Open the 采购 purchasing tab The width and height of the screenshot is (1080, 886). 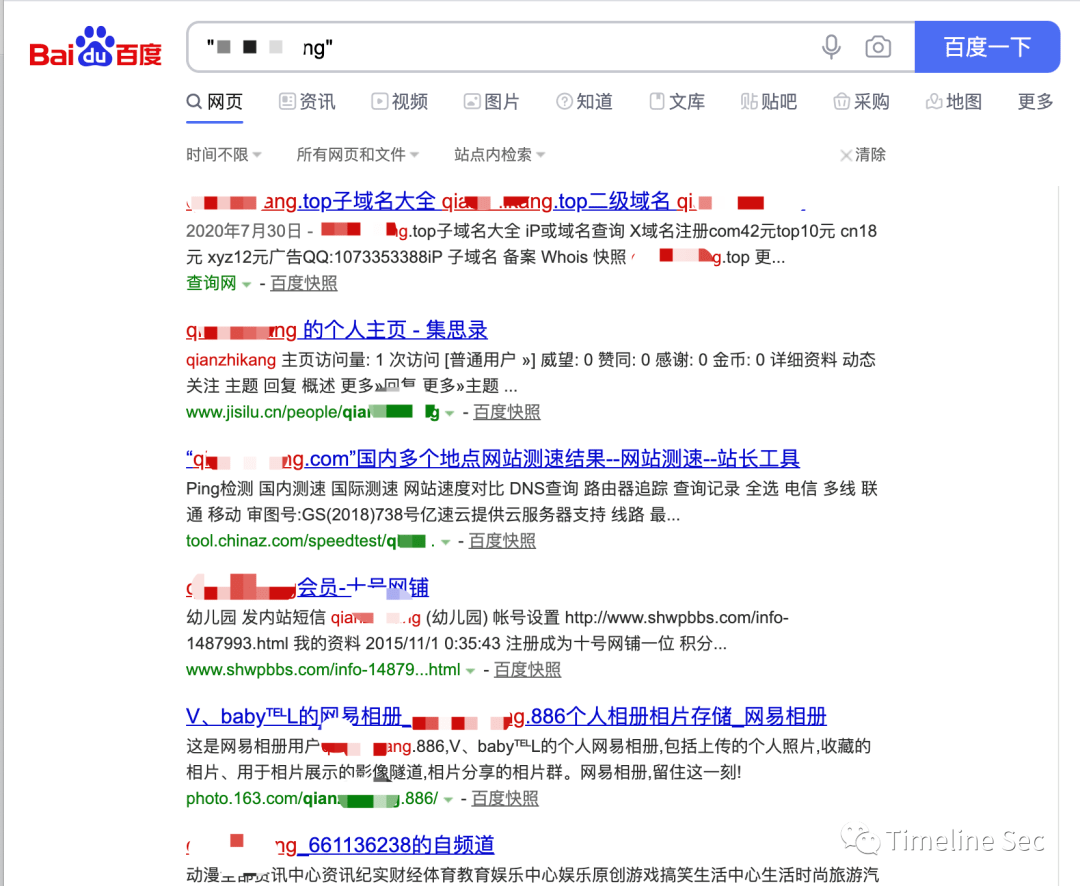click(861, 101)
